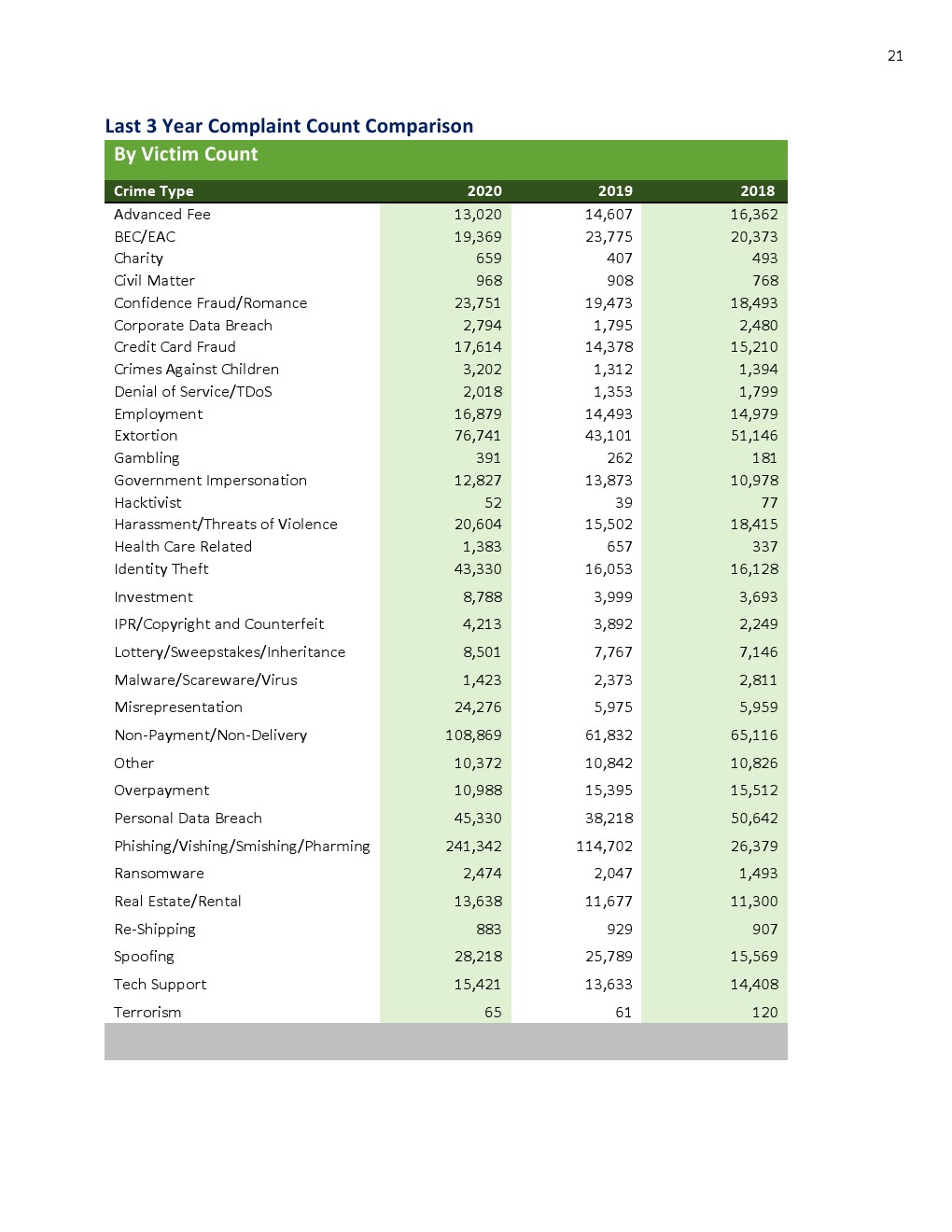Select the value 13,020 for Advanced Fee

point(478,215)
